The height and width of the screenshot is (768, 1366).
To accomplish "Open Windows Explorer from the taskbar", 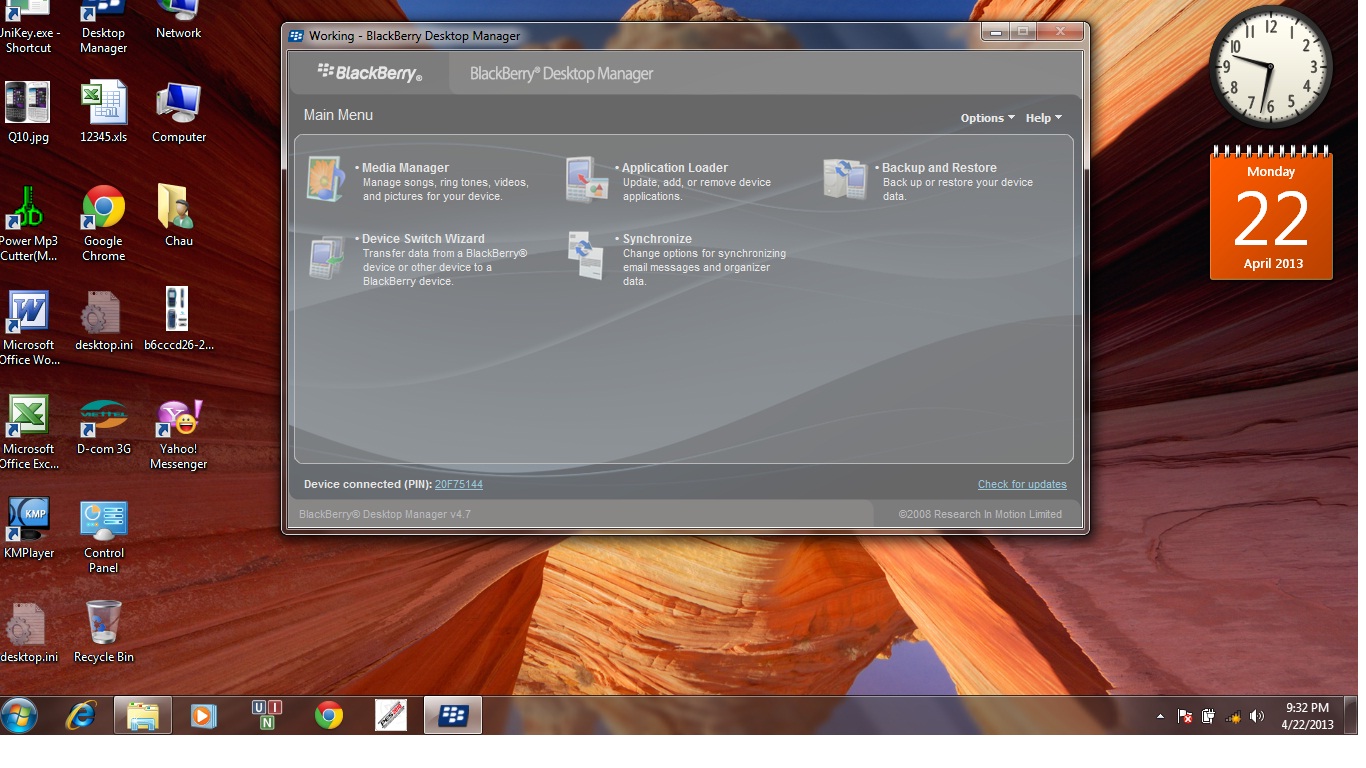I will [x=143, y=715].
